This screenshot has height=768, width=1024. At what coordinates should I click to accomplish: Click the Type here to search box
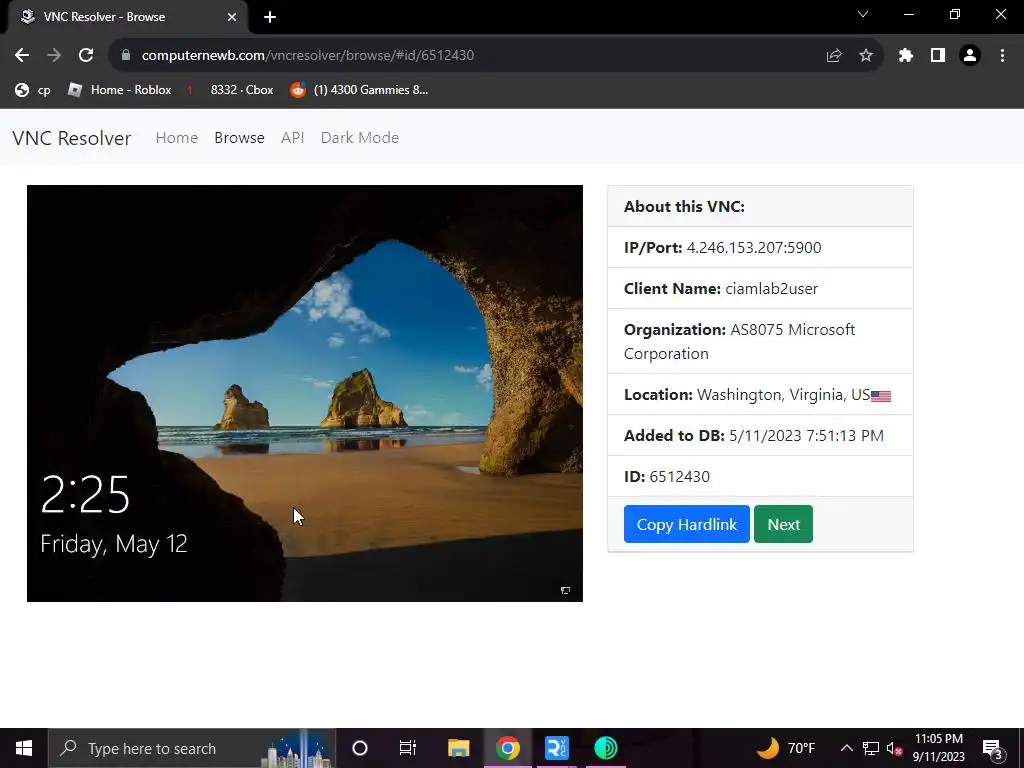[192, 748]
